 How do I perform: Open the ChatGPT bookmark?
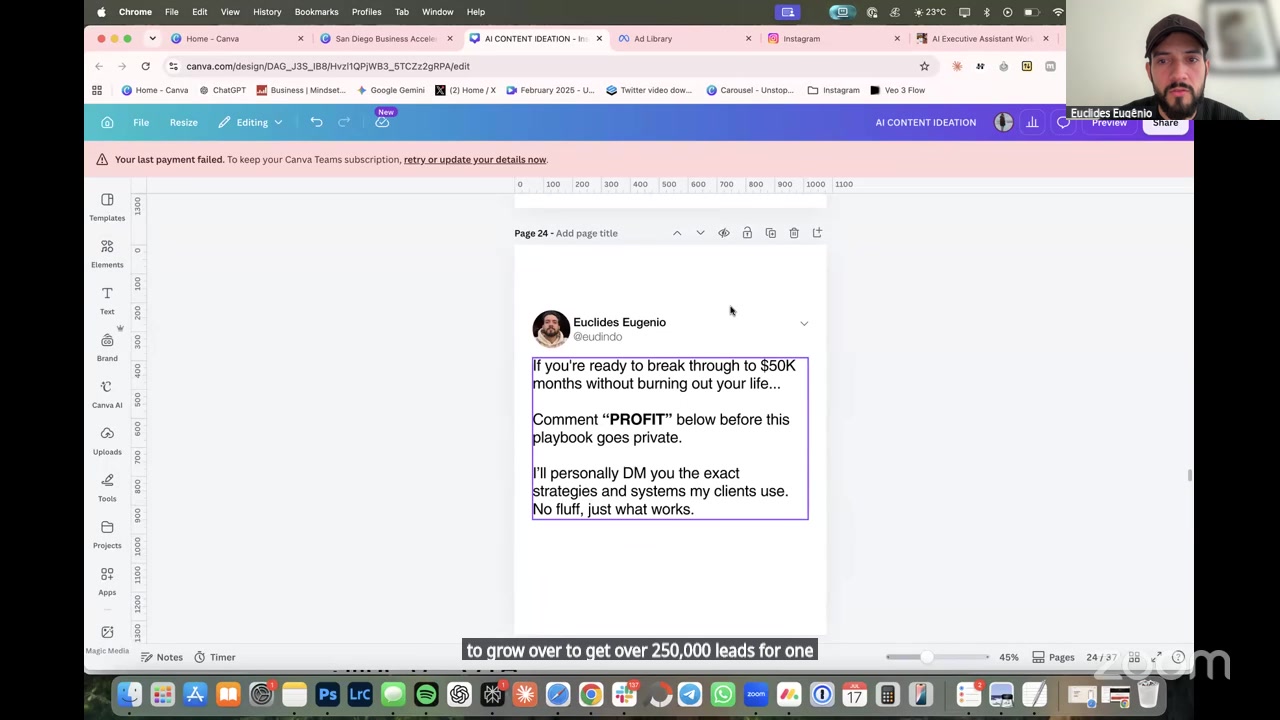[x=222, y=90]
